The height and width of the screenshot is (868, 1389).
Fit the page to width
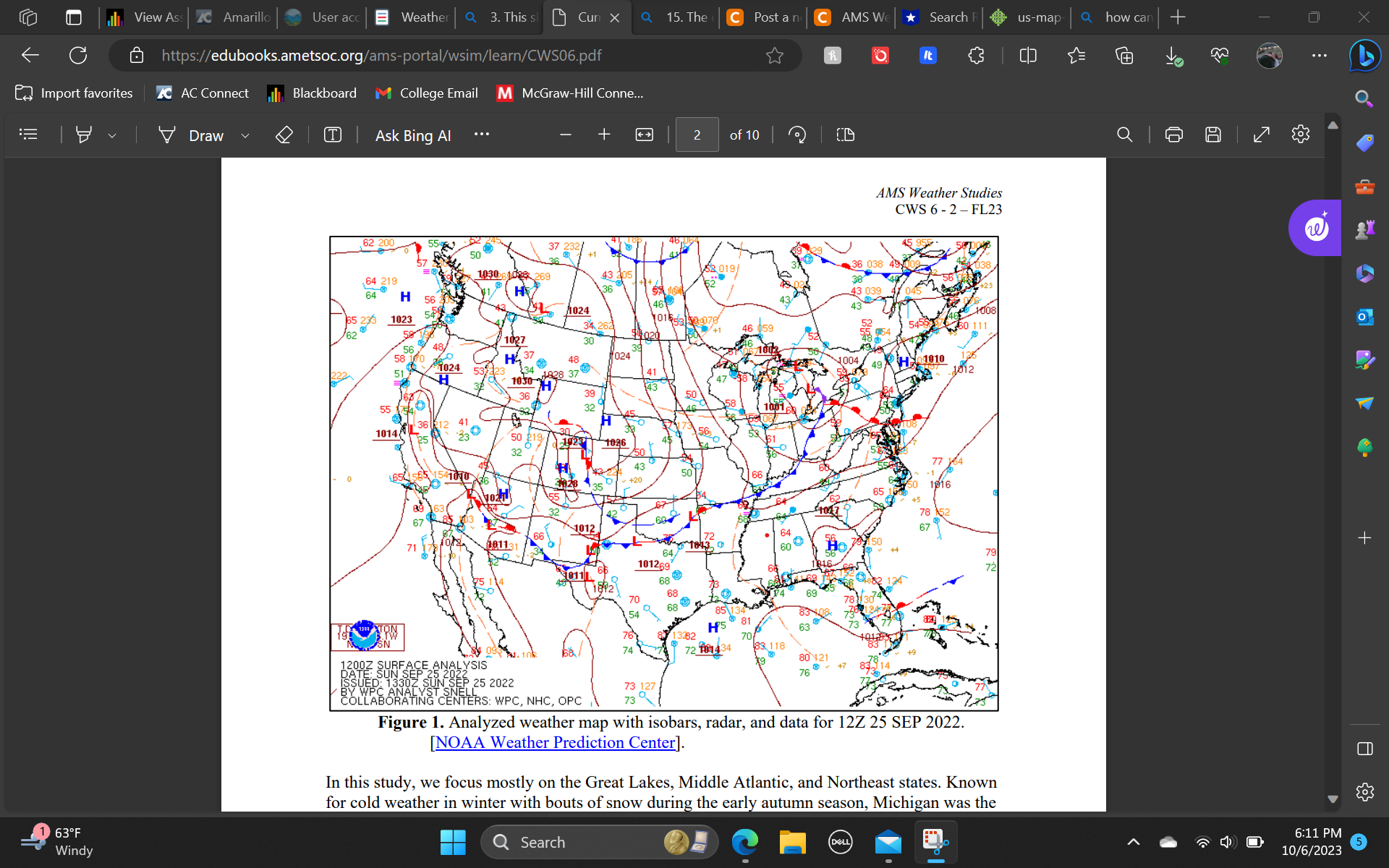pos(644,135)
